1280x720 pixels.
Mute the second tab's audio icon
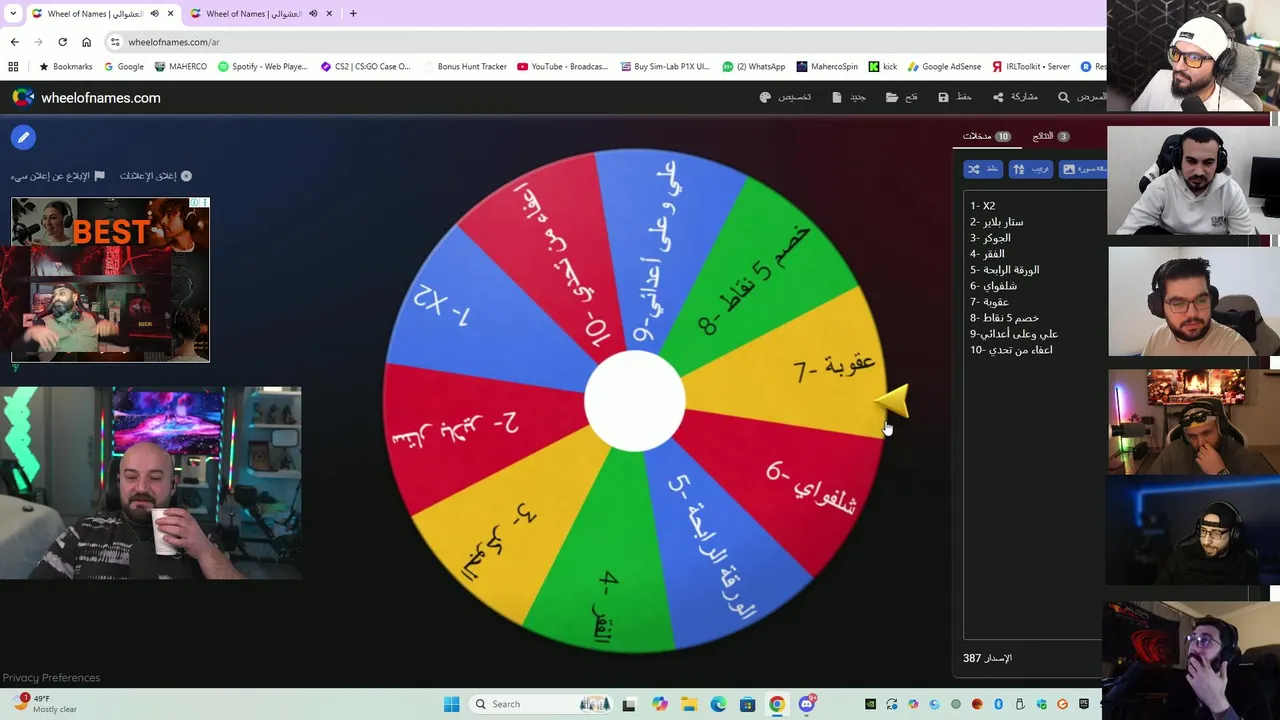313,13
